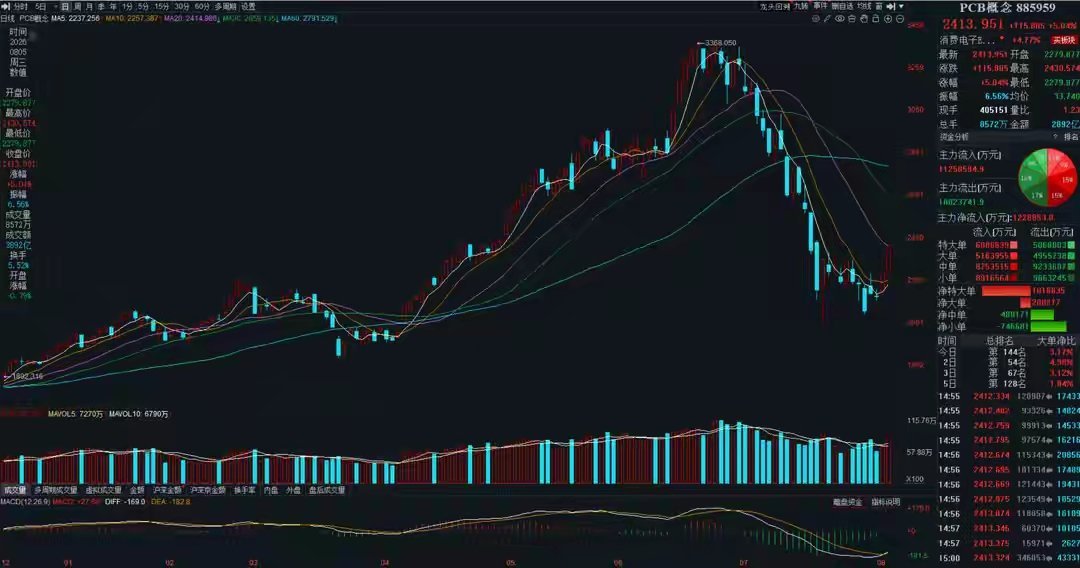Image resolution: width=1080 pixels, height=568 pixels.
Task: Switch to 换手率 indicator tab
Action: pyautogui.click(x=245, y=490)
